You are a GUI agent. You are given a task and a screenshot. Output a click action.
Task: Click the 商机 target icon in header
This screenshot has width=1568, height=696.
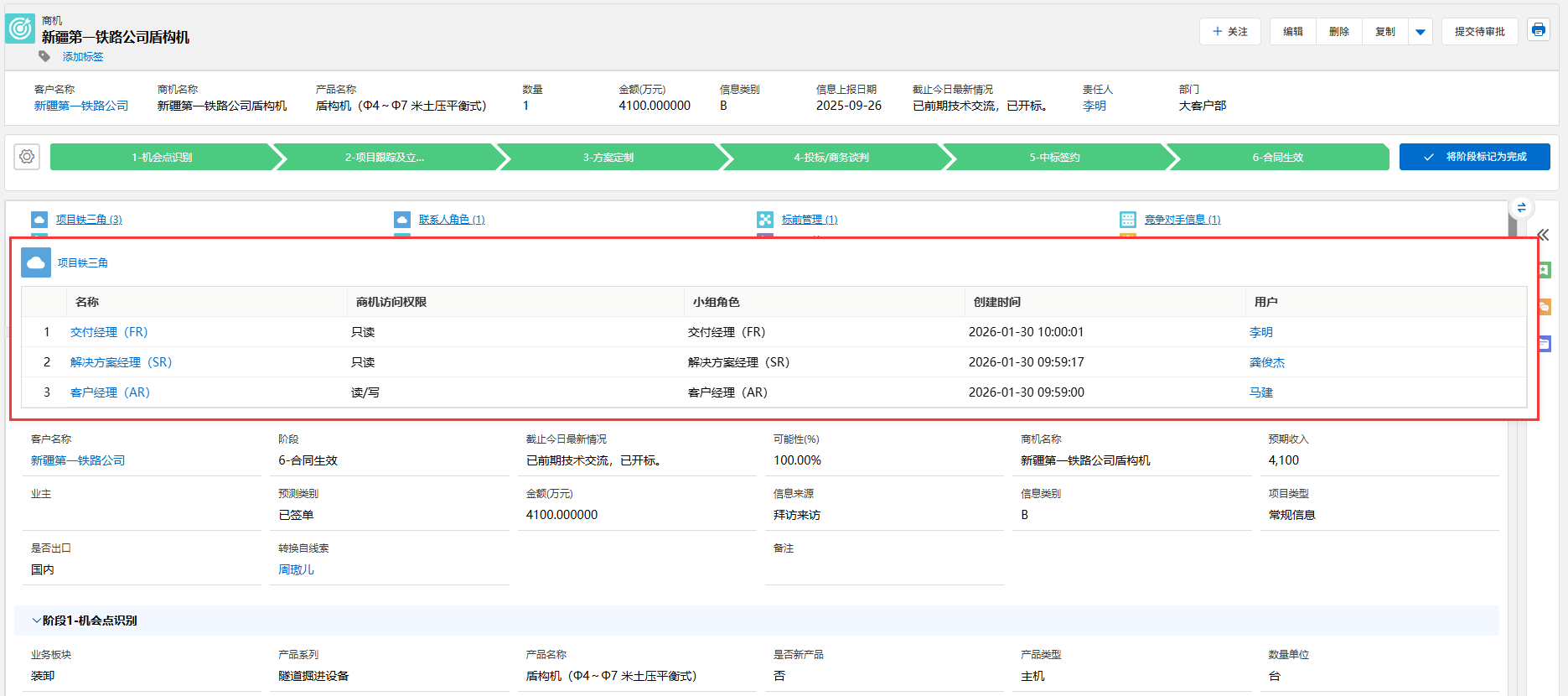pos(20,29)
